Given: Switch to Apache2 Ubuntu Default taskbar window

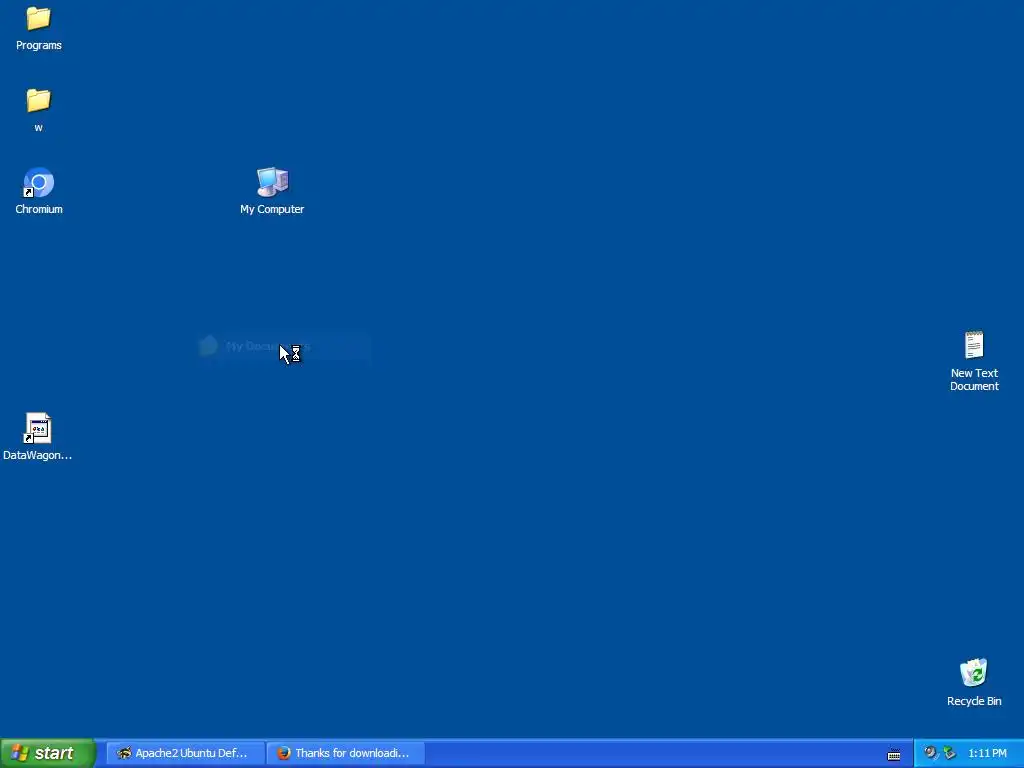Looking at the screenshot, I should pyautogui.click(x=185, y=753).
